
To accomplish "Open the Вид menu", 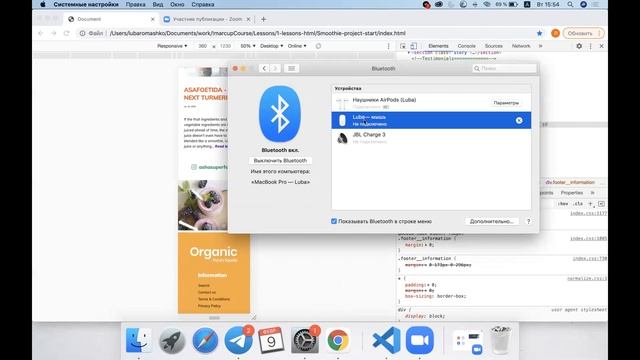I will (158, 4).
